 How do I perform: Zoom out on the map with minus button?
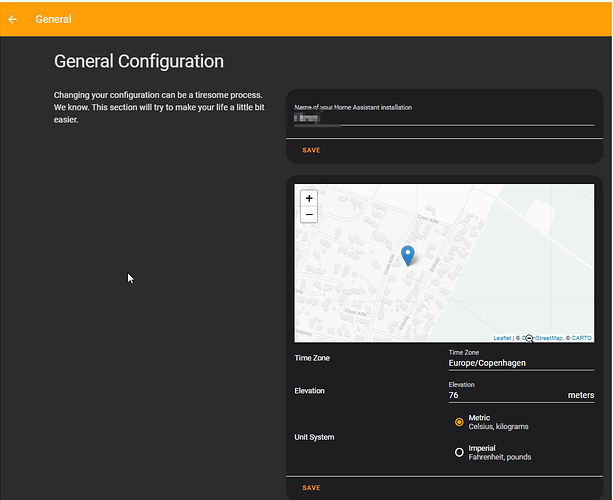(309, 214)
